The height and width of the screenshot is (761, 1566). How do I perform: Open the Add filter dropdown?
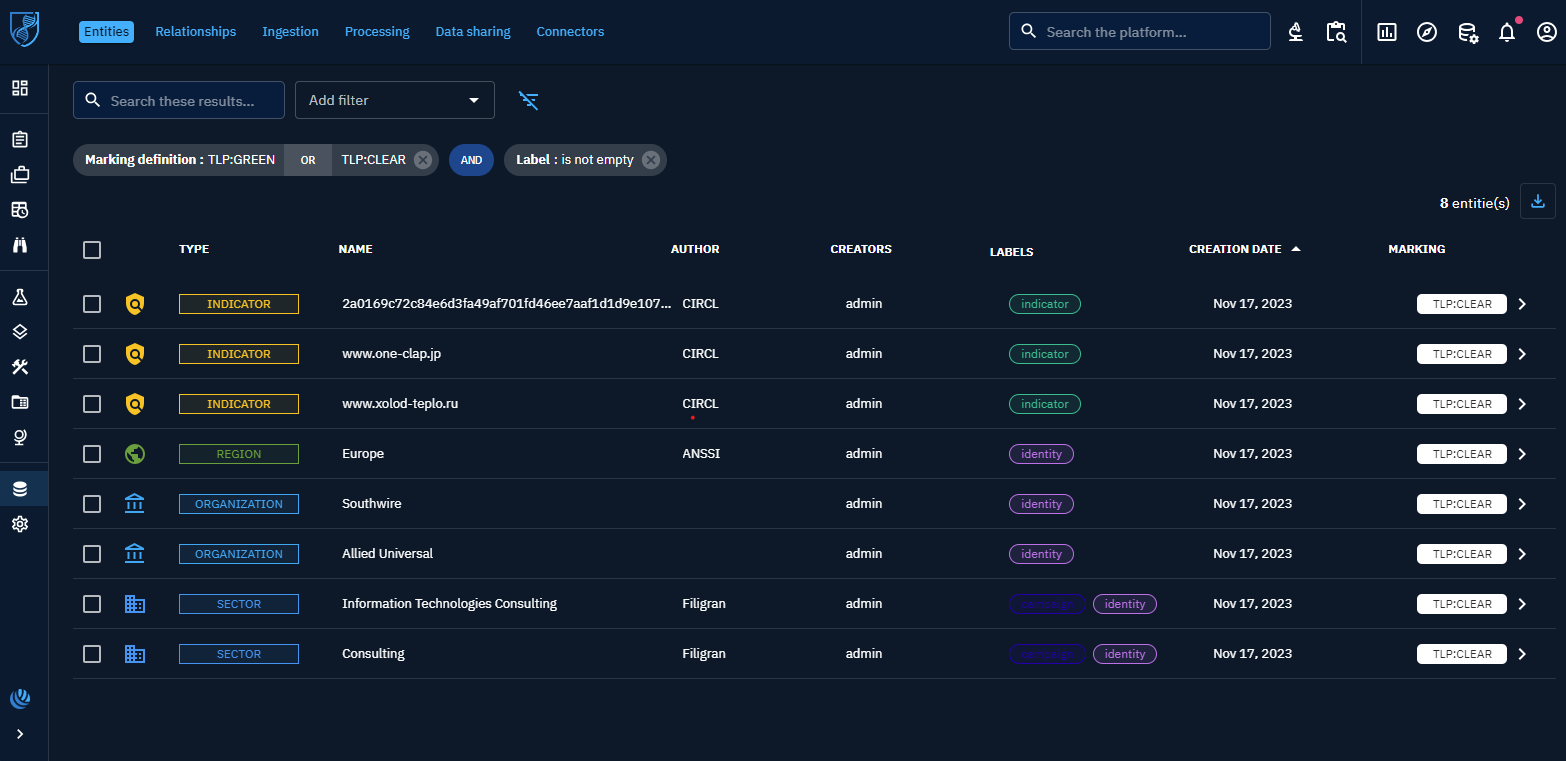[394, 100]
